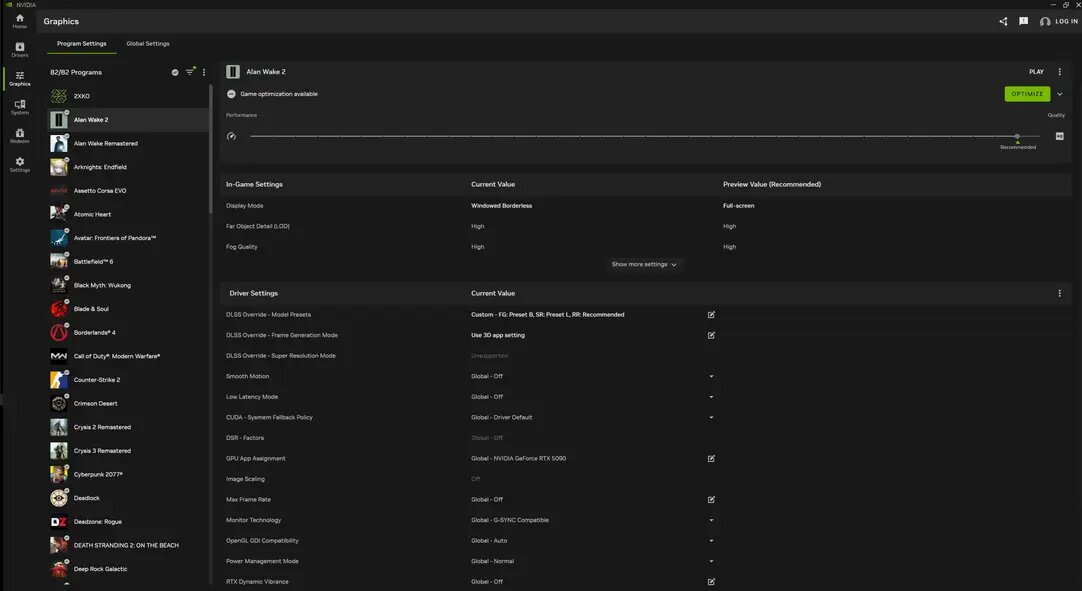Open the Settings gear in sidebar
The width and height of the screenshot is (1082, 591).
coord(19,164)
